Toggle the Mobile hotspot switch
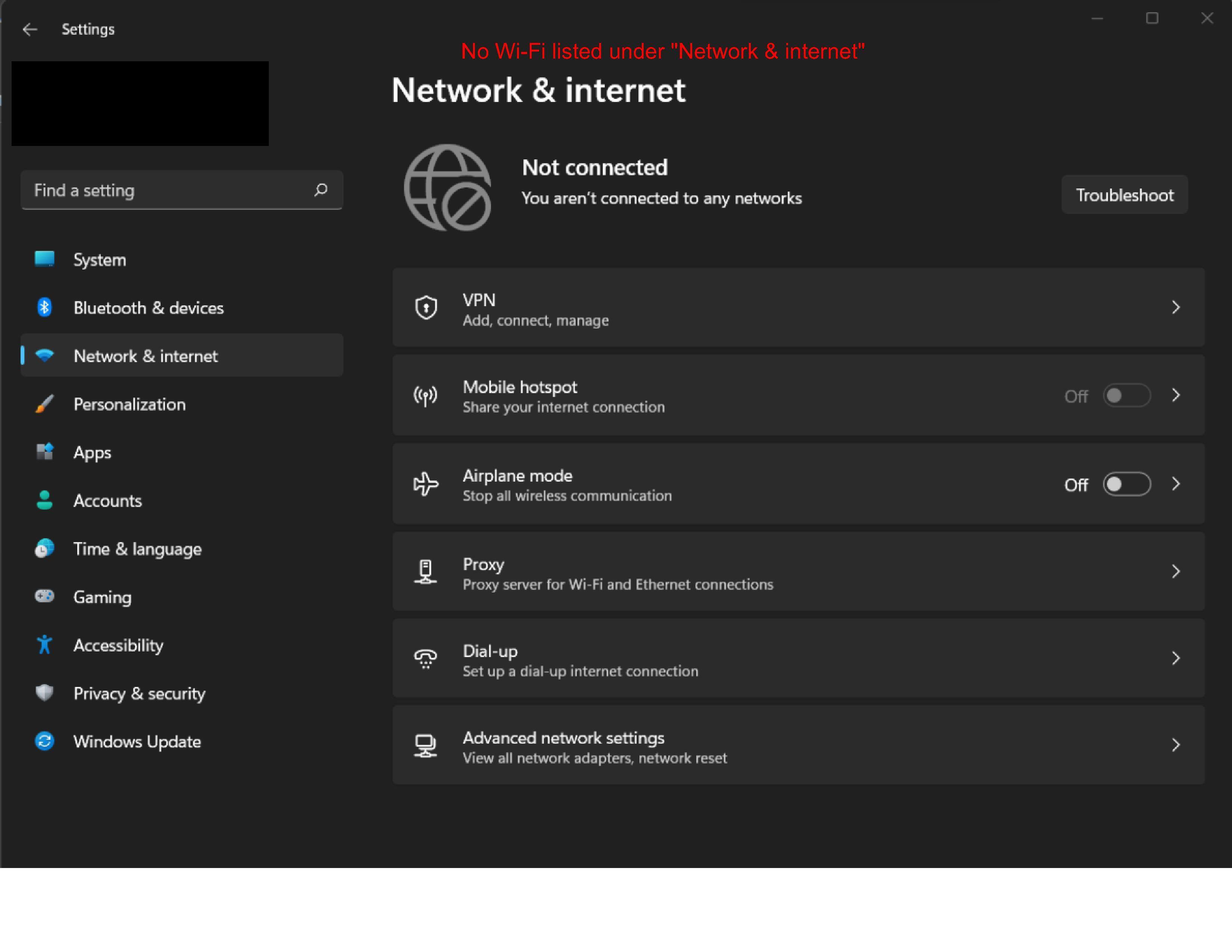 [1126, 396]
